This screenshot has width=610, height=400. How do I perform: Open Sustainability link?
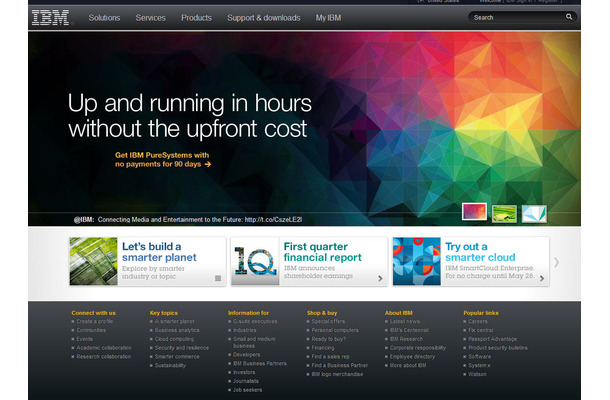pyautogui.click(x=170, y=365)
